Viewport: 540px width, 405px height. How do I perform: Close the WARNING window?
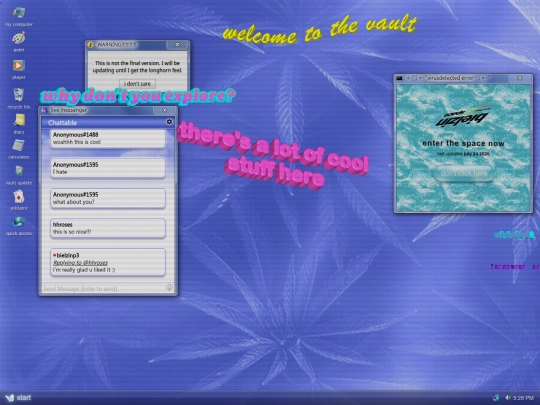(177, 45)
